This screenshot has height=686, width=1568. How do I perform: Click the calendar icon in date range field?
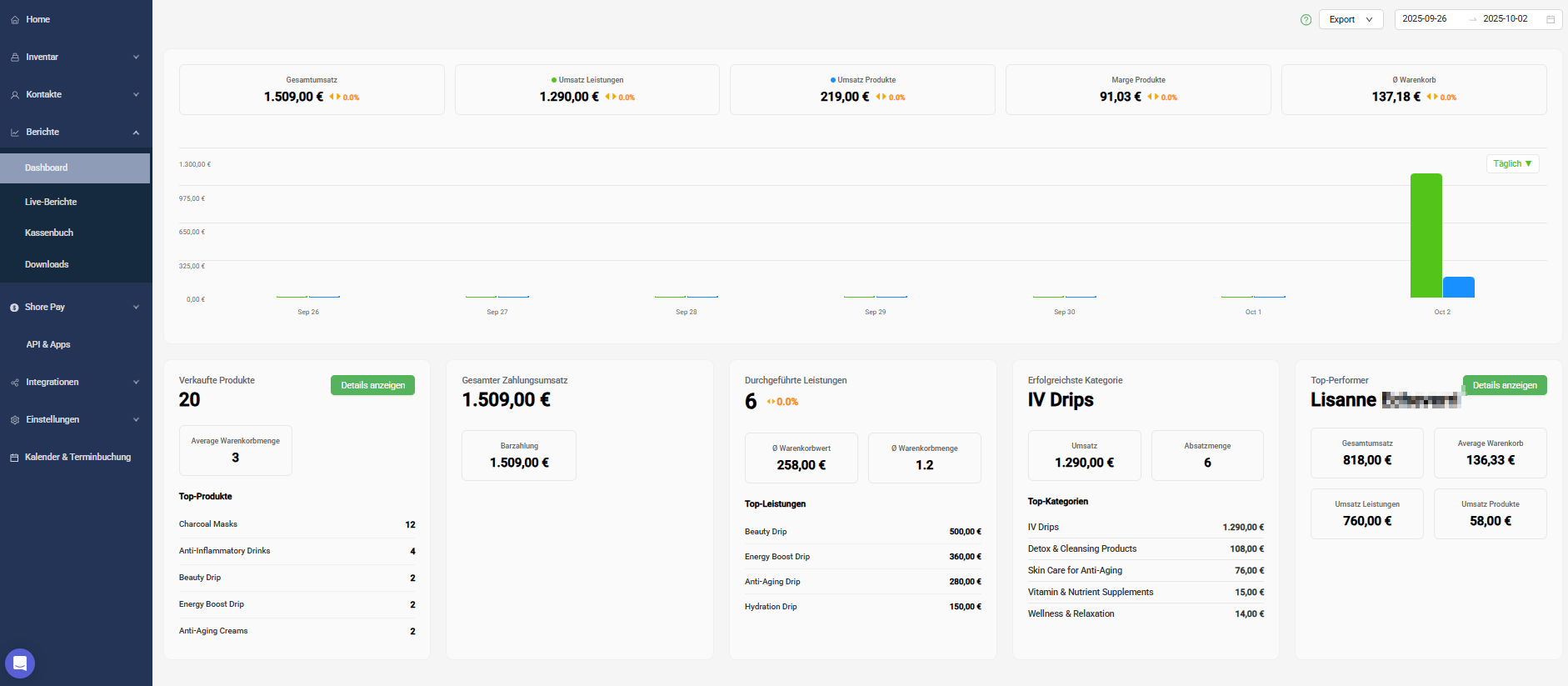[x=1551, y=19]
